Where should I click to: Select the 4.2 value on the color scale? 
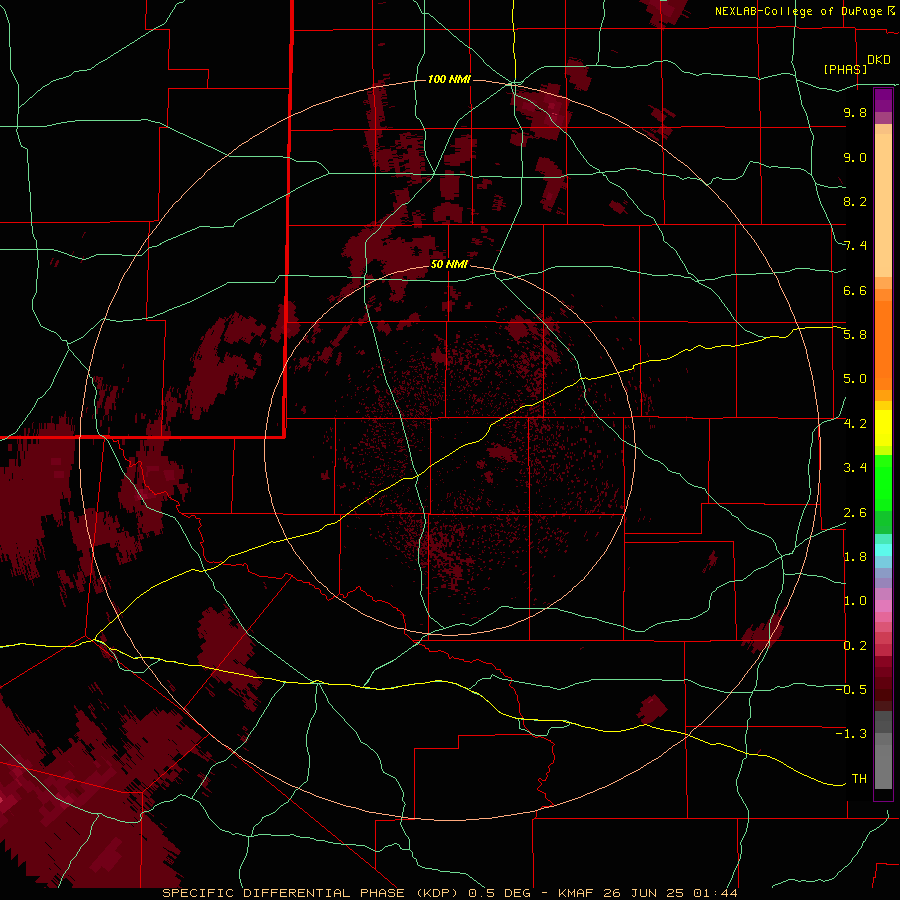(x=855, y=424)
